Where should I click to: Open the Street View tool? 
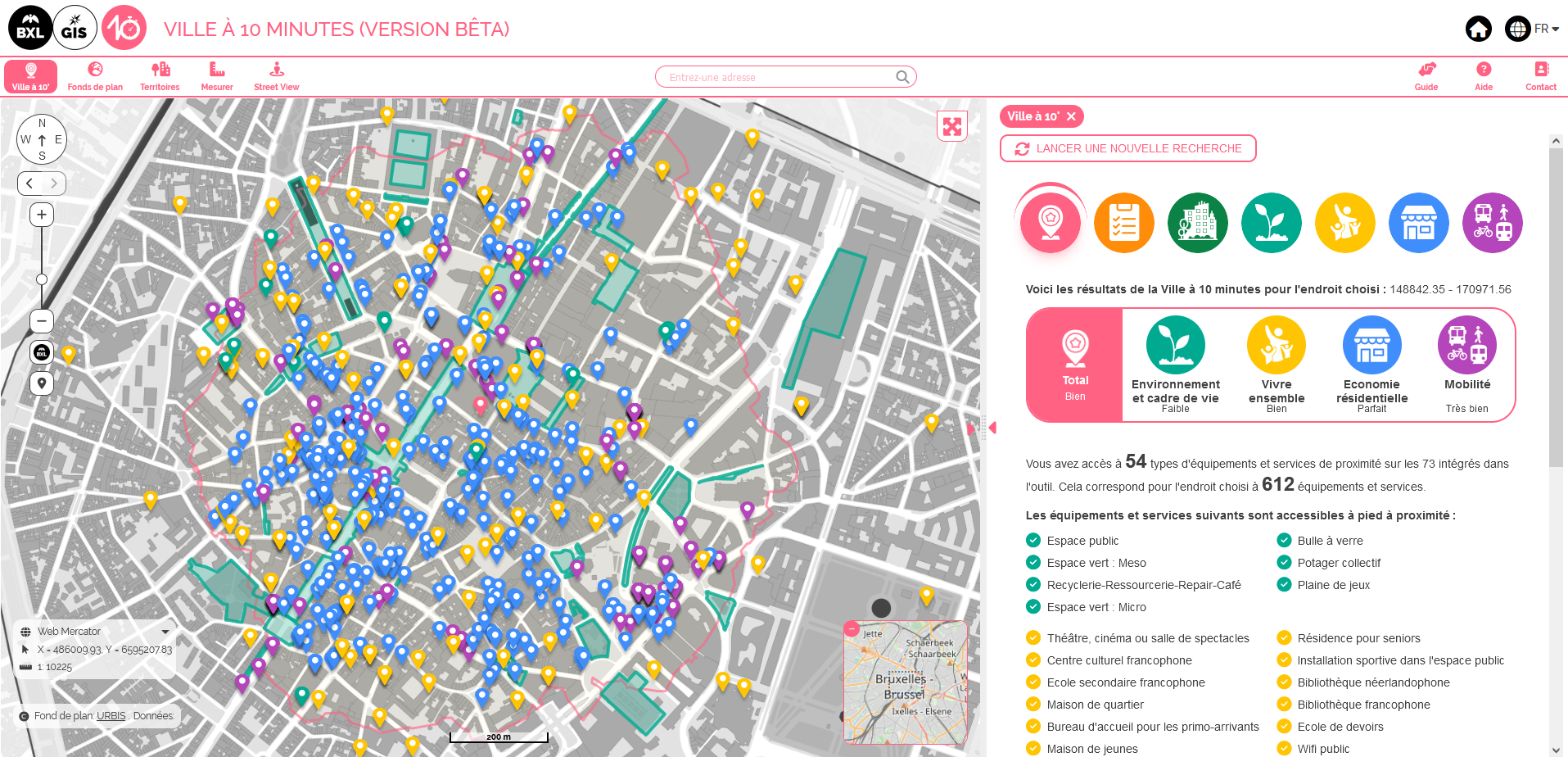276,76
